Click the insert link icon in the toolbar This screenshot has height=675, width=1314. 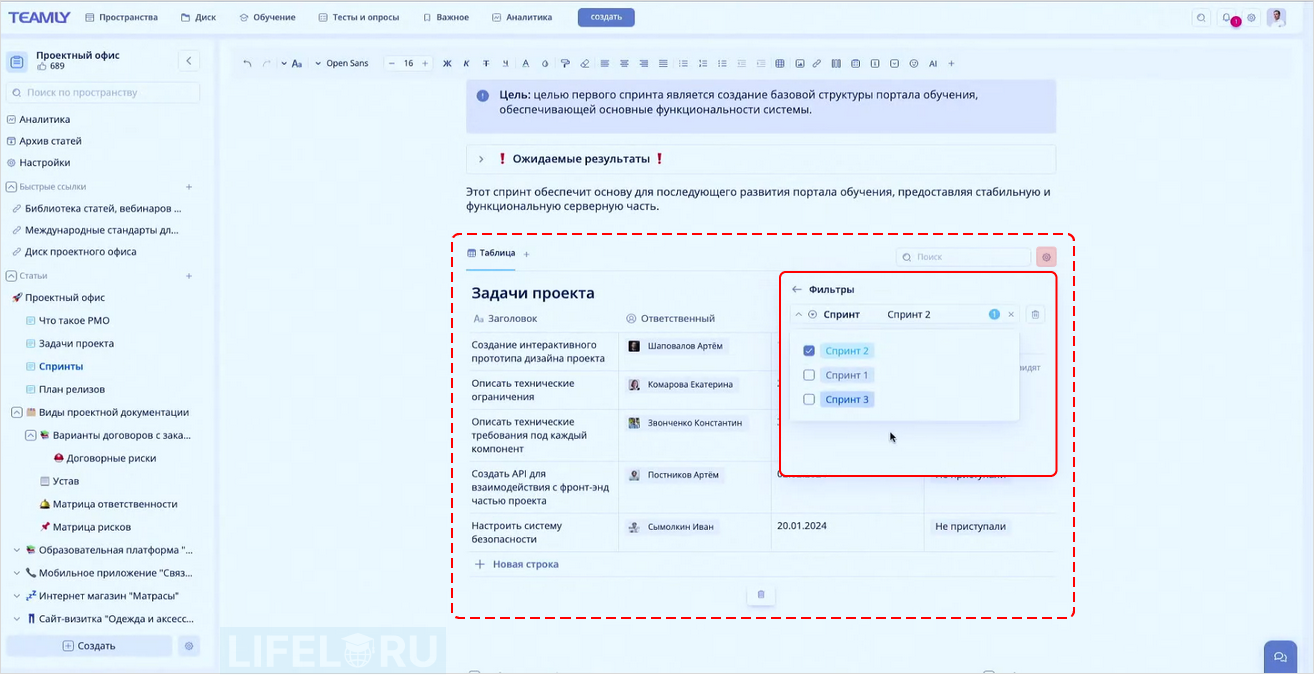pos(816,63)
